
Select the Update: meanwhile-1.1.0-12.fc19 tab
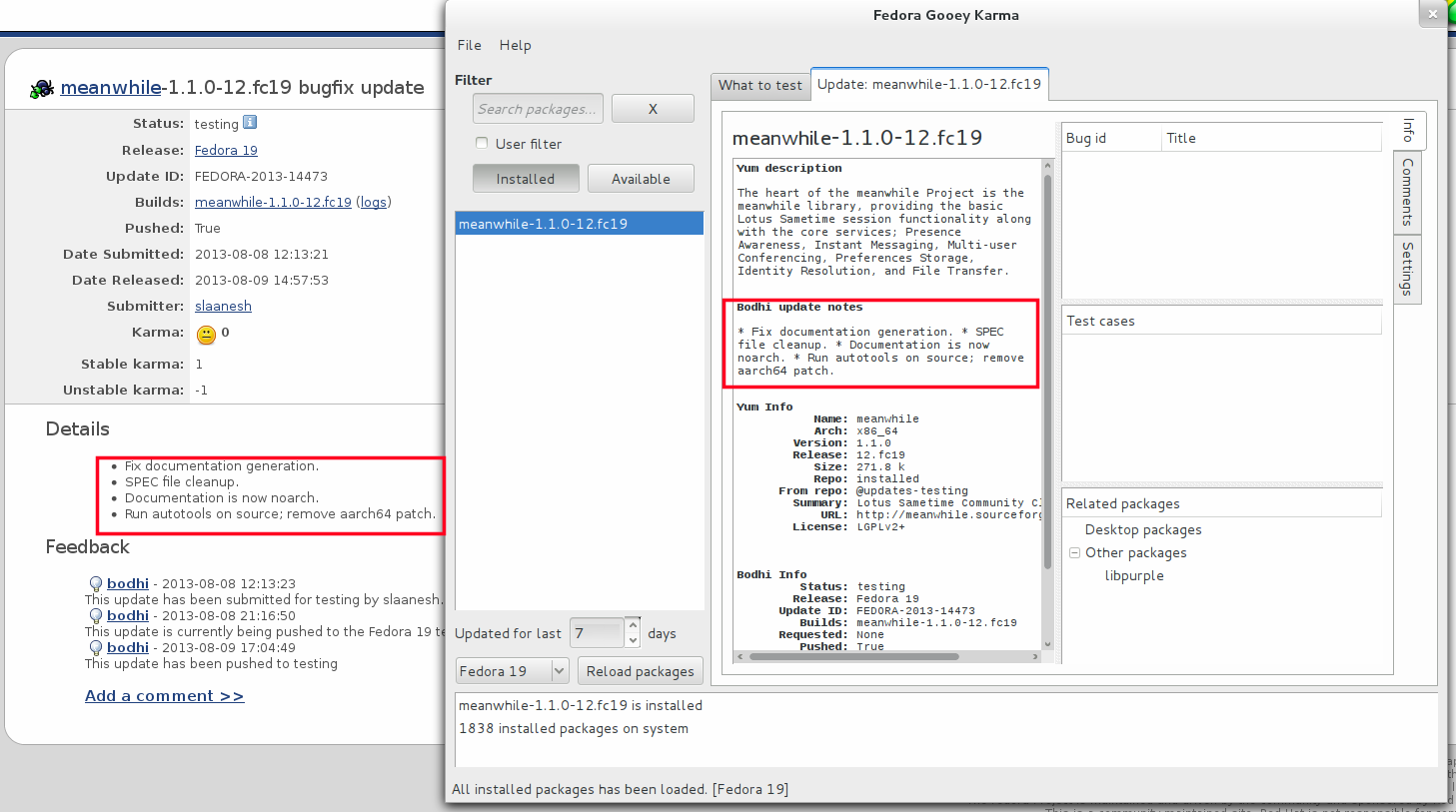[x=929, y=84]
